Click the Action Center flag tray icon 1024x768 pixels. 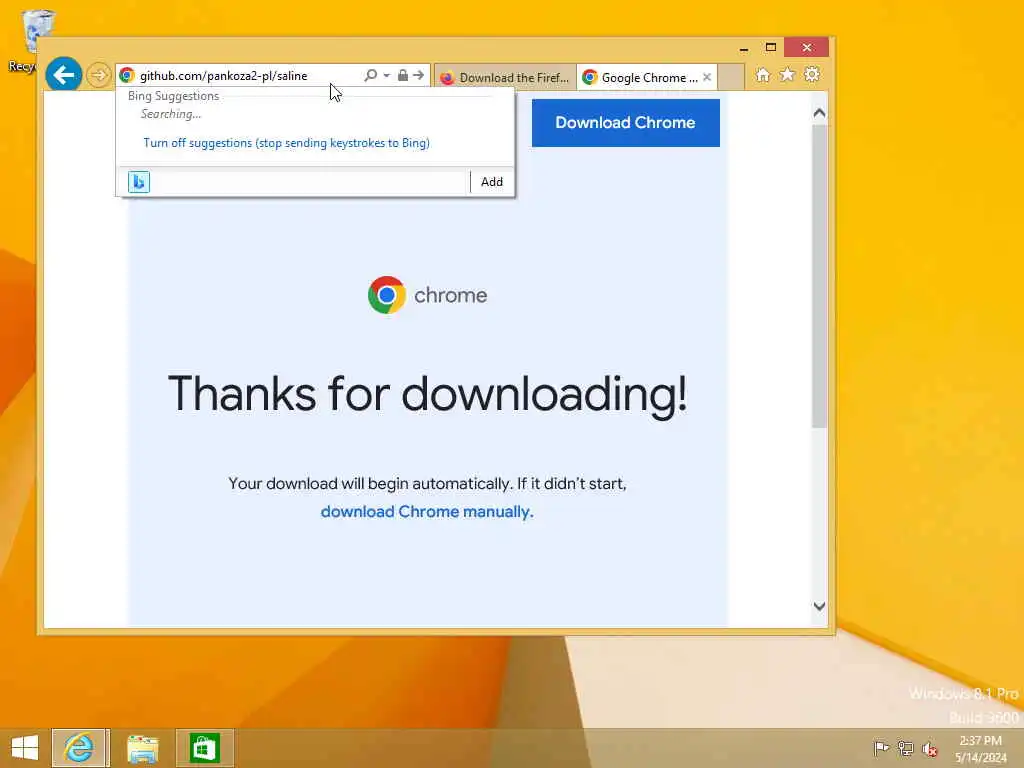(881, 748)
